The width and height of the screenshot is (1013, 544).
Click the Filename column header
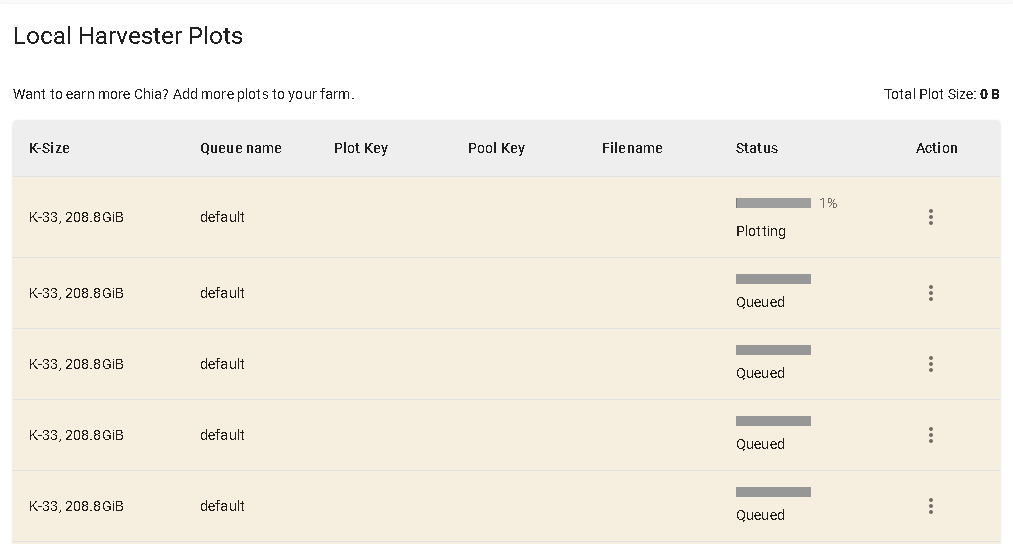click(x=632, y=148)
